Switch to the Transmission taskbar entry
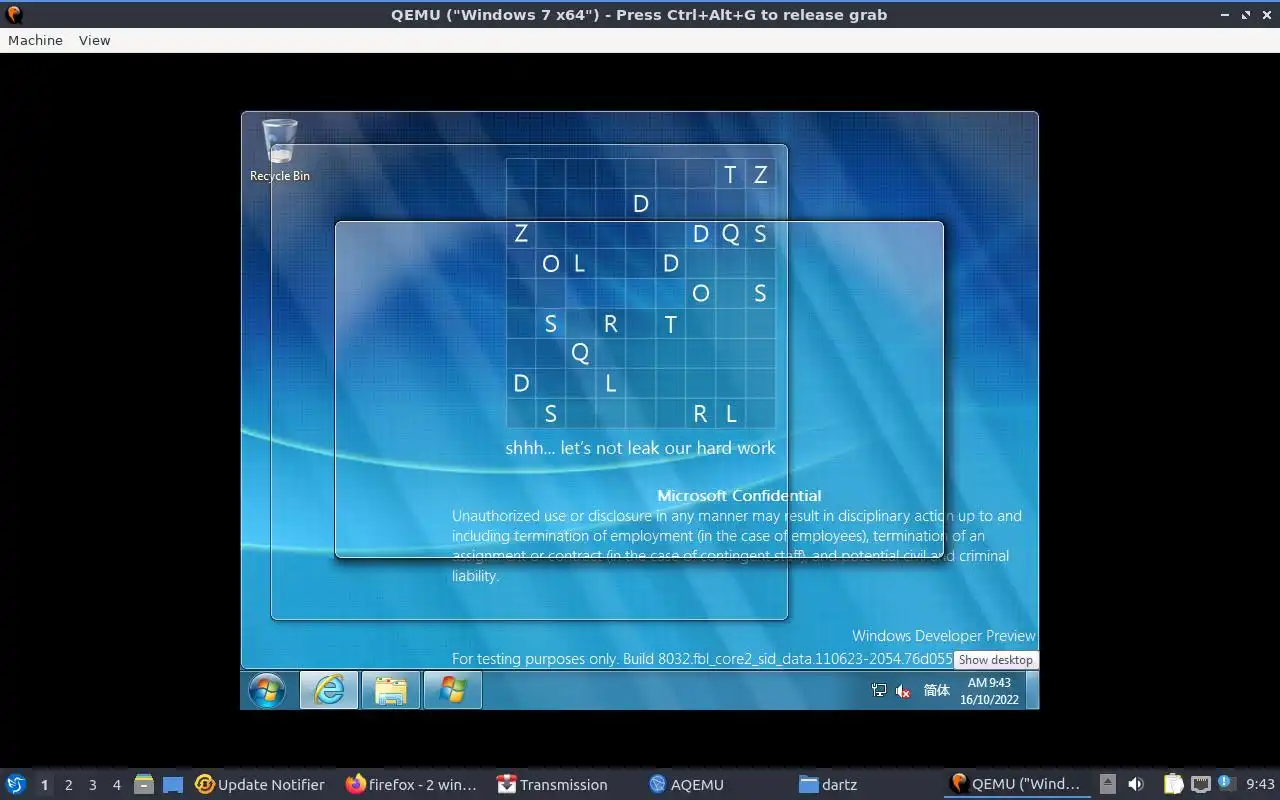This screenshot has width=1280, height=800. 552,784
